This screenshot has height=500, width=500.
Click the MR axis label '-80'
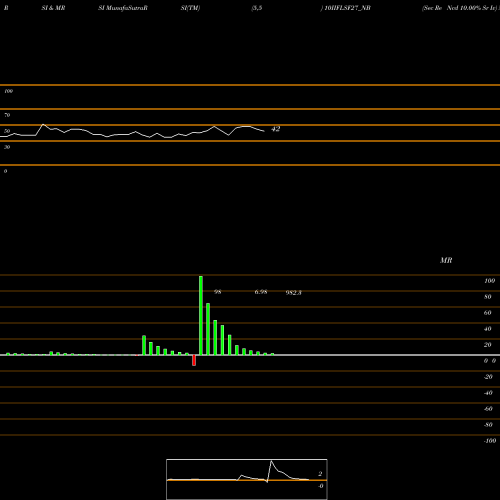488,425
